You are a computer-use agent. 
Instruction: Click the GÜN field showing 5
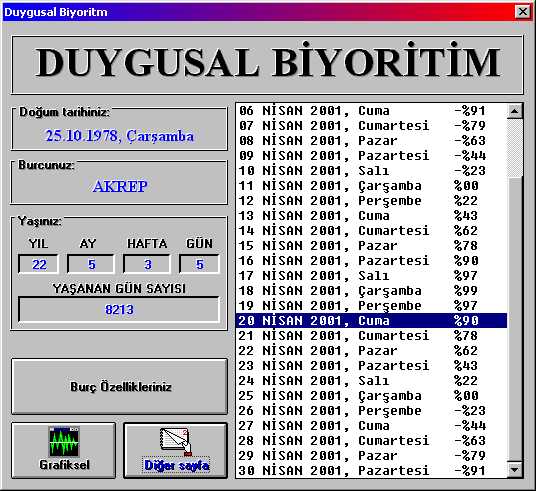[200, 264]
